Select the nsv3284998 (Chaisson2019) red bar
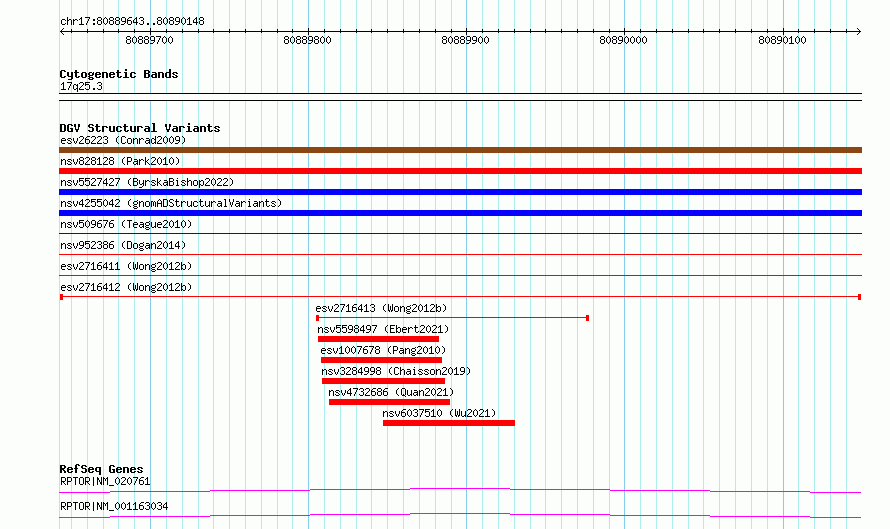Viewport: 890px width, 529px height. pyautogui.click(x=383, y=381)
